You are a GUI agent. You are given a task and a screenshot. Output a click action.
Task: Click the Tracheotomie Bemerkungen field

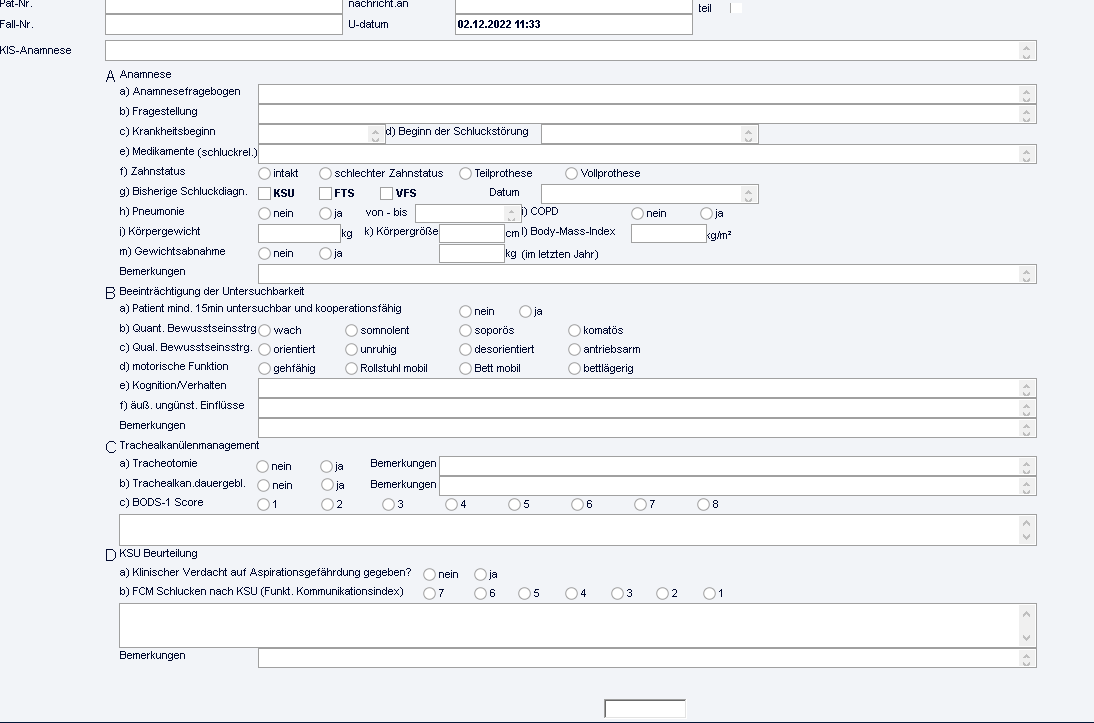[x=737, y=466]
